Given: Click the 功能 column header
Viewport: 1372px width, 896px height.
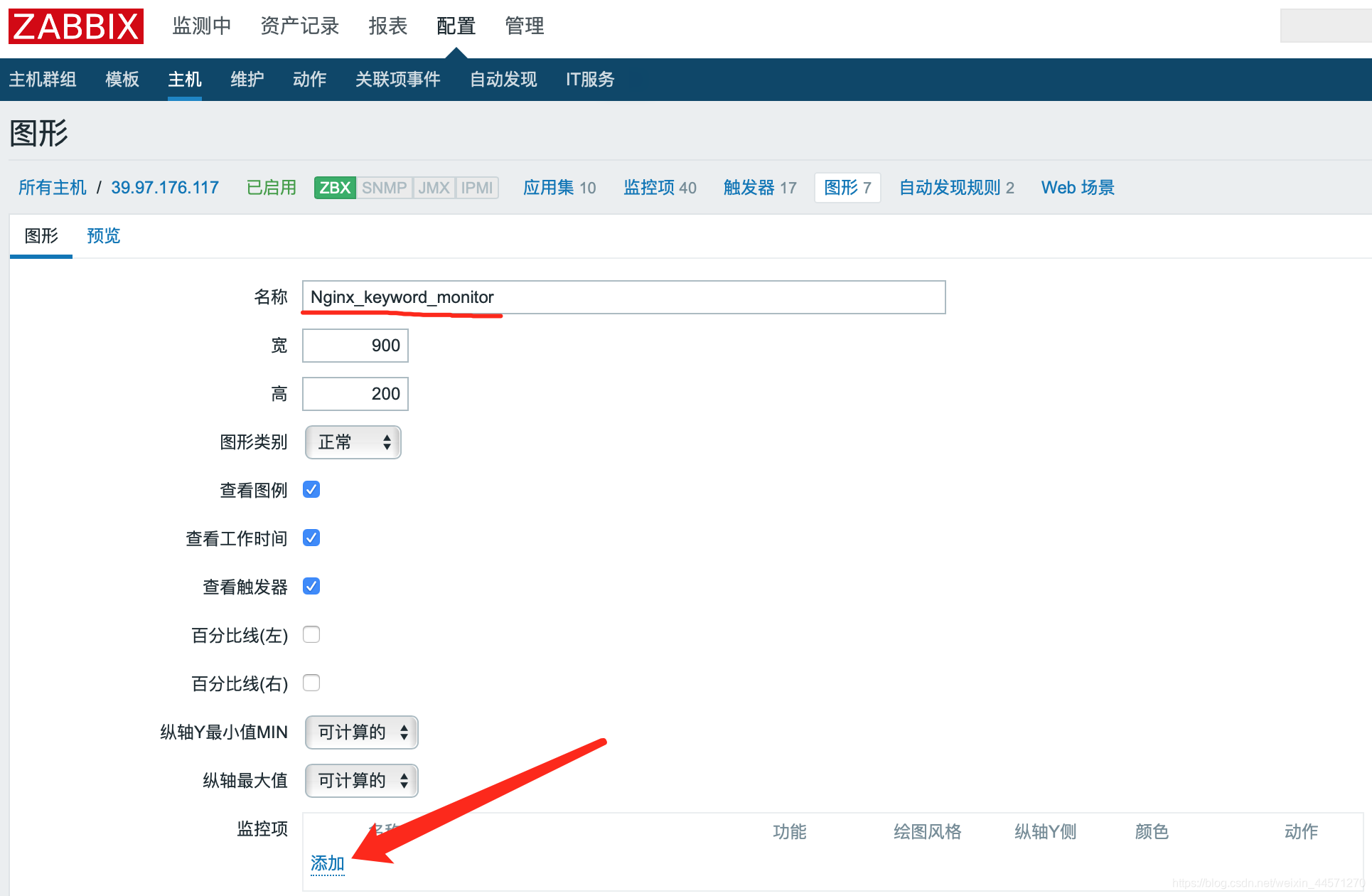Looking at the screenshot, I should pyautogui.click(x=790, y=832).
